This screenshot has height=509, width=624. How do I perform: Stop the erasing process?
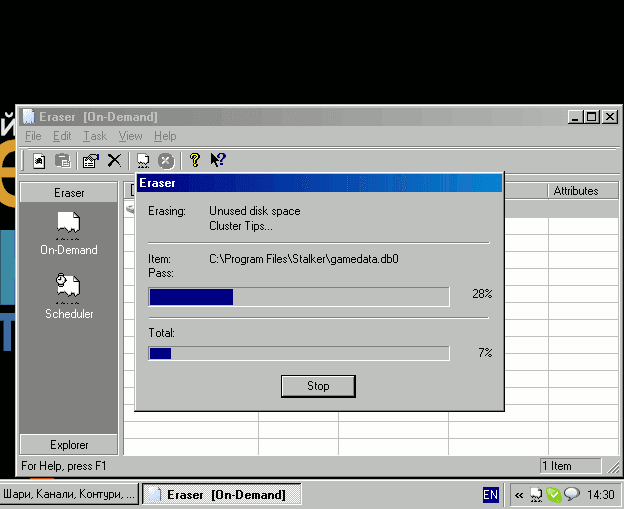tap(318, 386)
